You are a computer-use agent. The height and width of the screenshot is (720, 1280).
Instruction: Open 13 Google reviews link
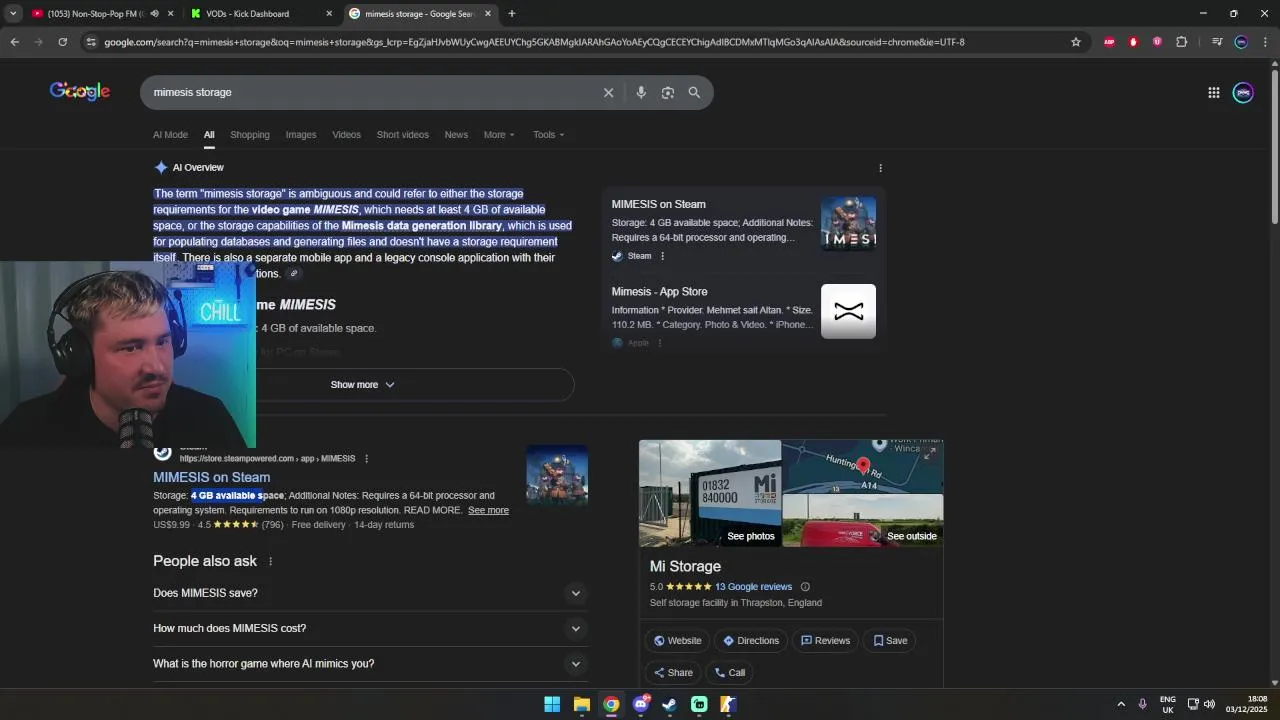(753, 587)
